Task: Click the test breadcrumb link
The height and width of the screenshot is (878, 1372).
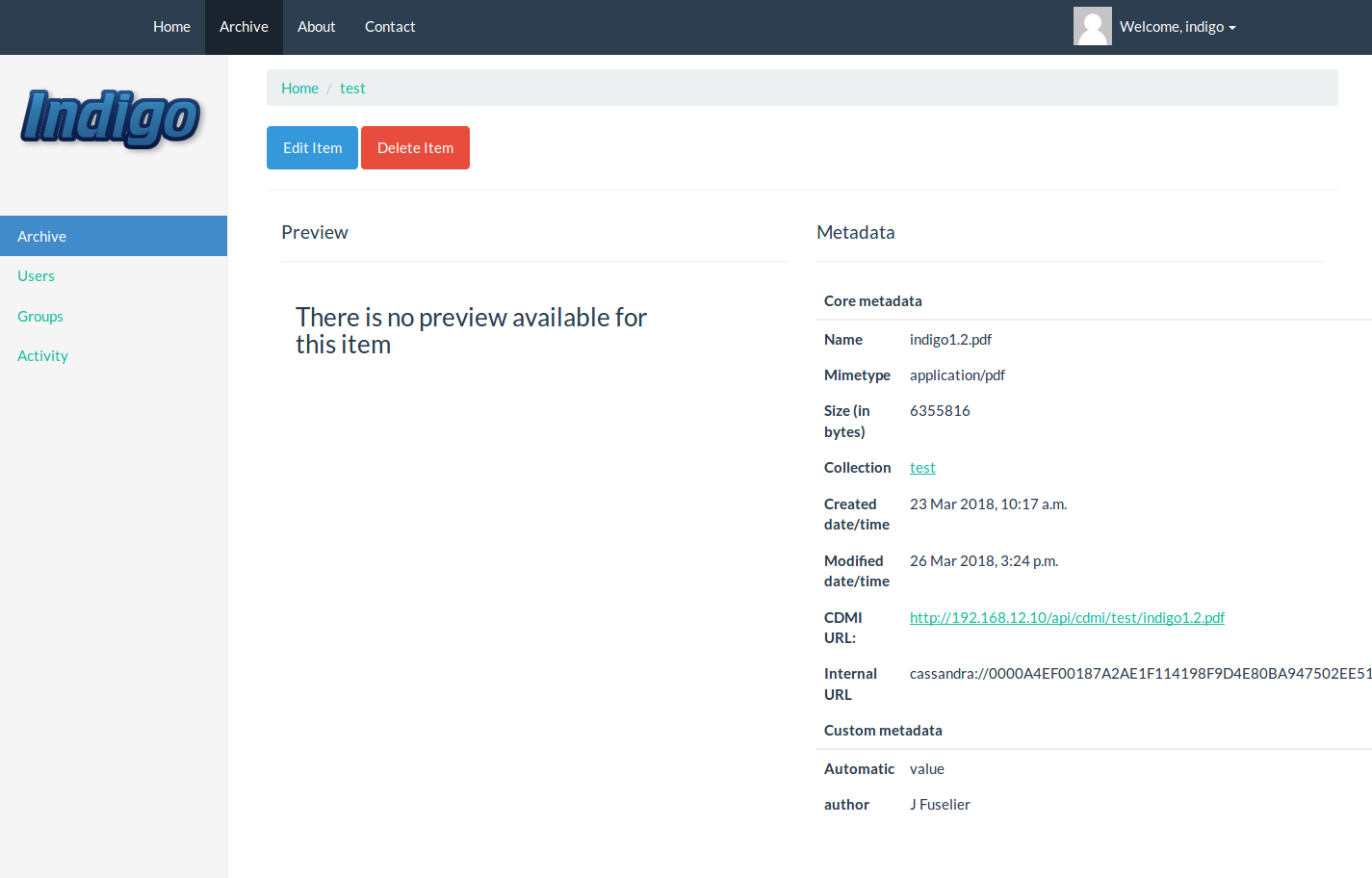Action: click(352, 89)
